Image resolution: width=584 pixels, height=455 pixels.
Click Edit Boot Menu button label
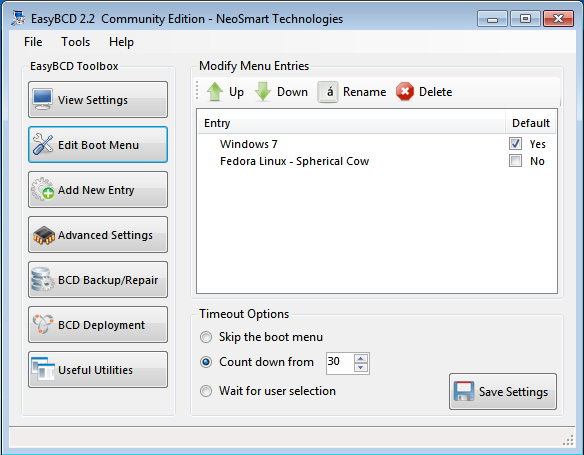pyautogui.click(x=98, y=145)
